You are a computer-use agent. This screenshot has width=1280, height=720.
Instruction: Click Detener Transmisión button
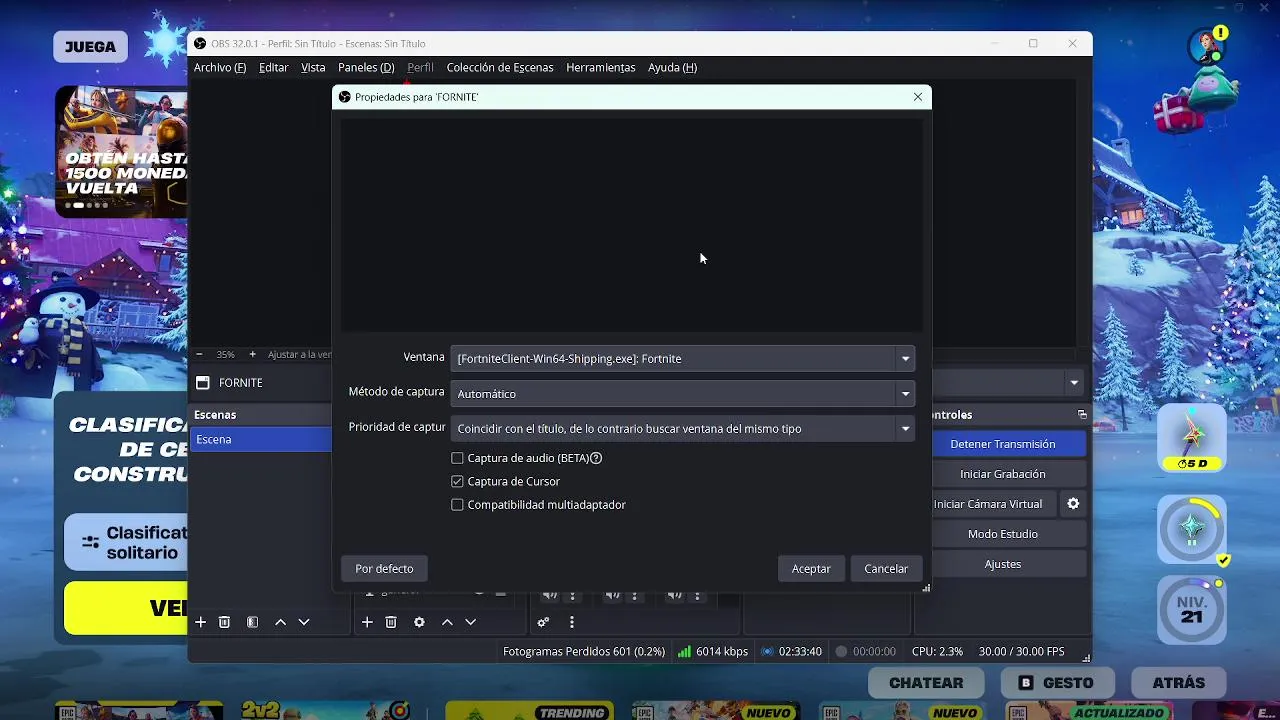click(x=1002, y=444)
